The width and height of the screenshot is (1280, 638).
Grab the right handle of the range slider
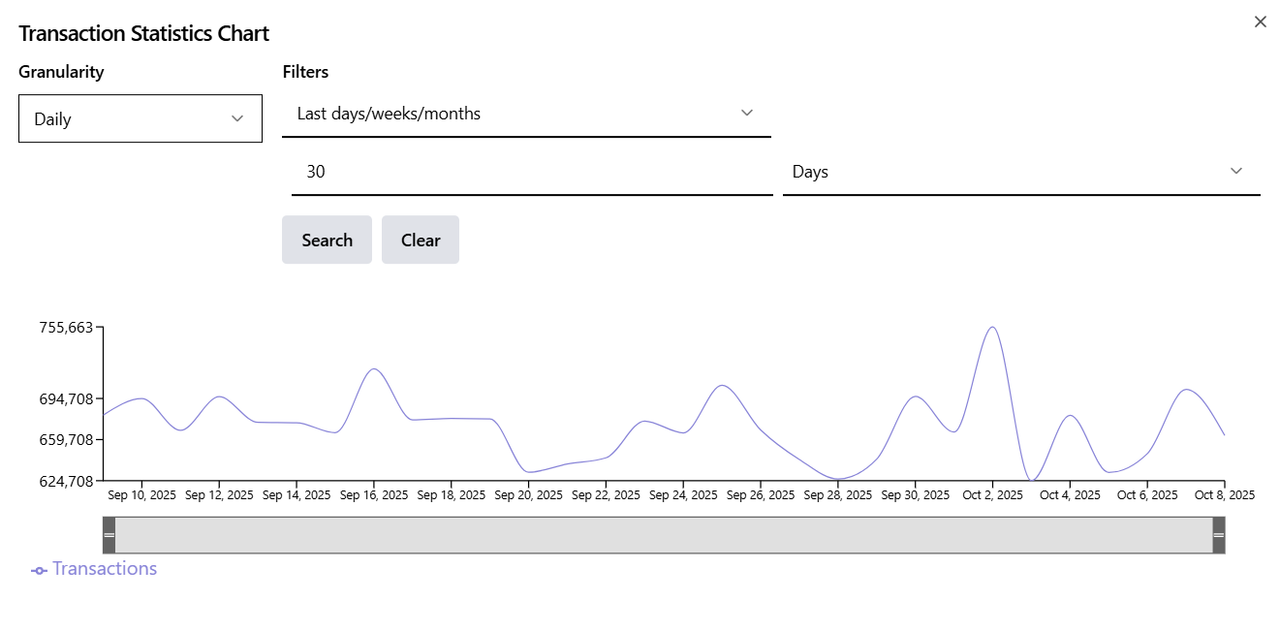(x=1218, y=535)
